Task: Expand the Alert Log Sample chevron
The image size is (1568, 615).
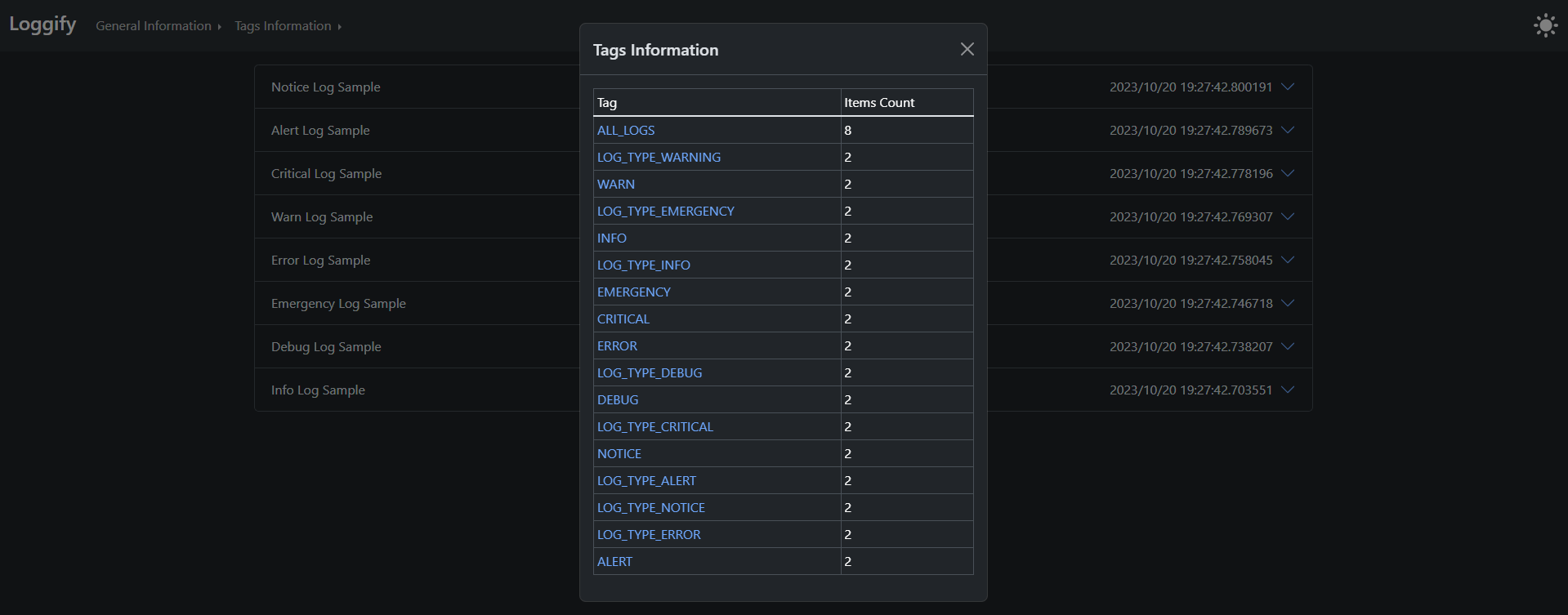Action: 1288,130
